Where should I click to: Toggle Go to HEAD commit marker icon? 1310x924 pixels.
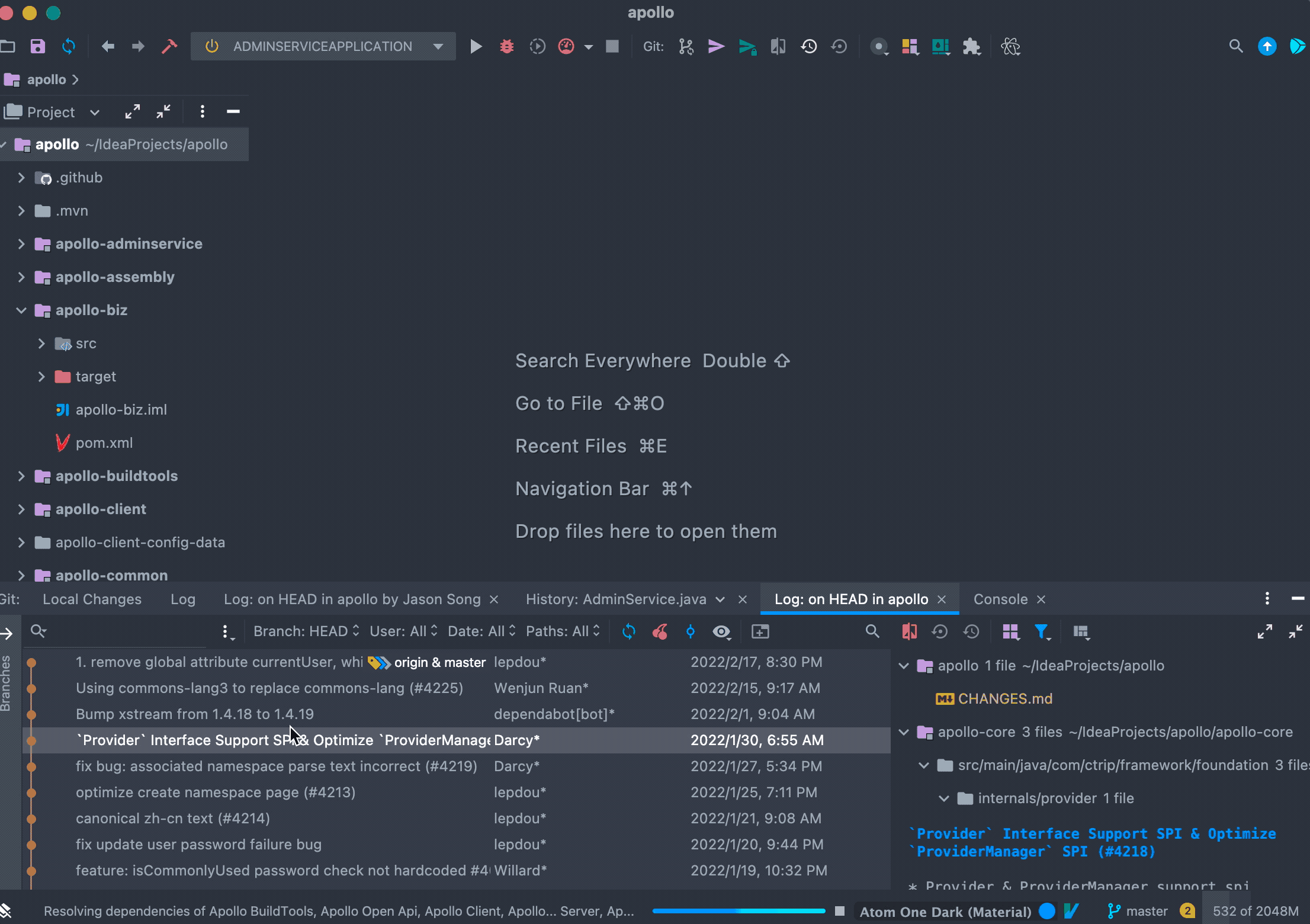point(691,631)
